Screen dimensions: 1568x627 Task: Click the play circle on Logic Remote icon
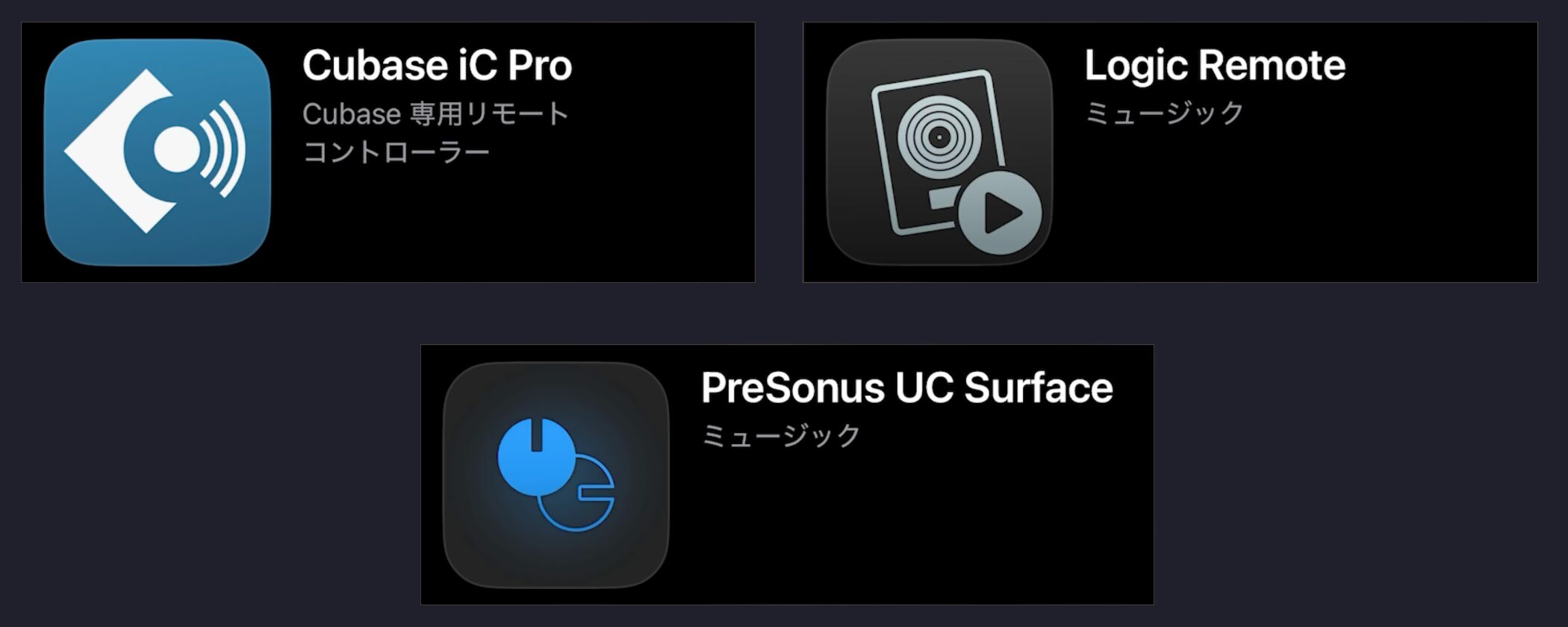1000,213
